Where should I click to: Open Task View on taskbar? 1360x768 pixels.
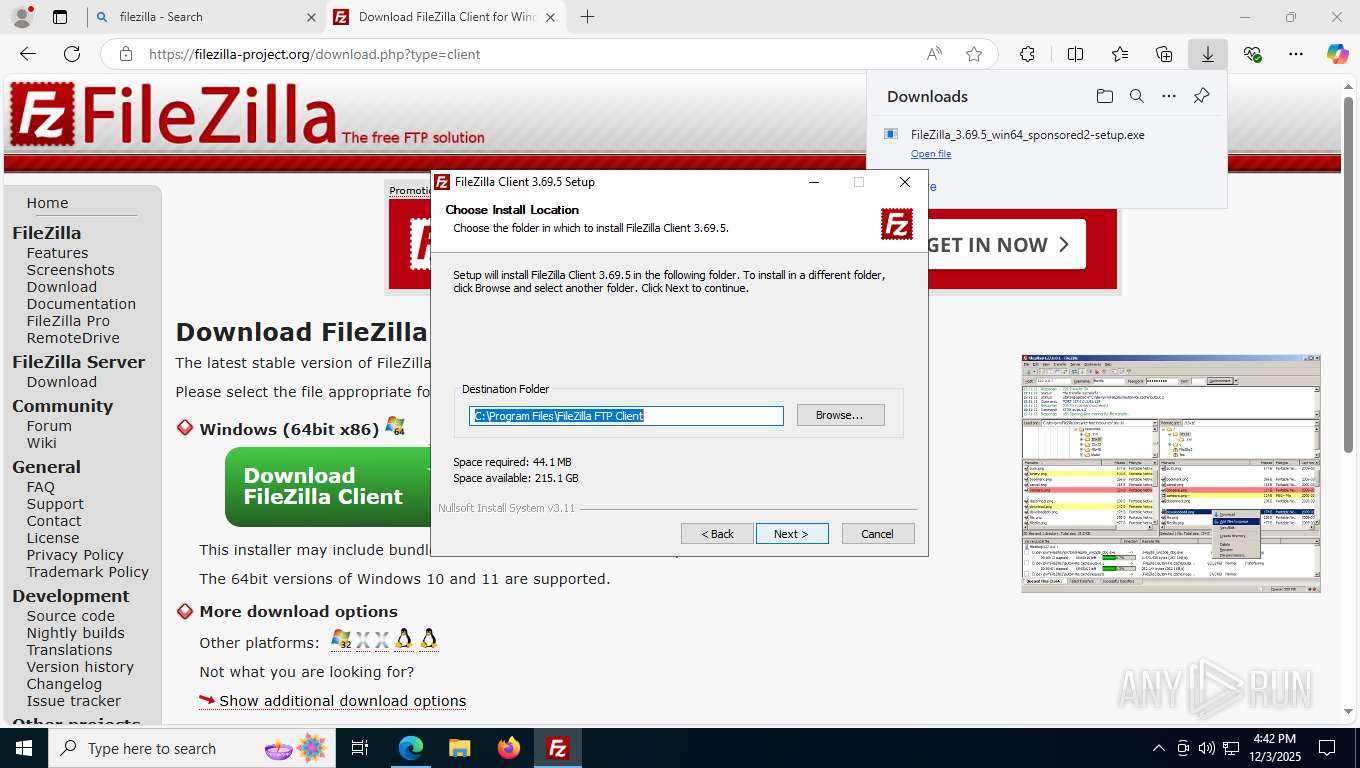[360, 748]
